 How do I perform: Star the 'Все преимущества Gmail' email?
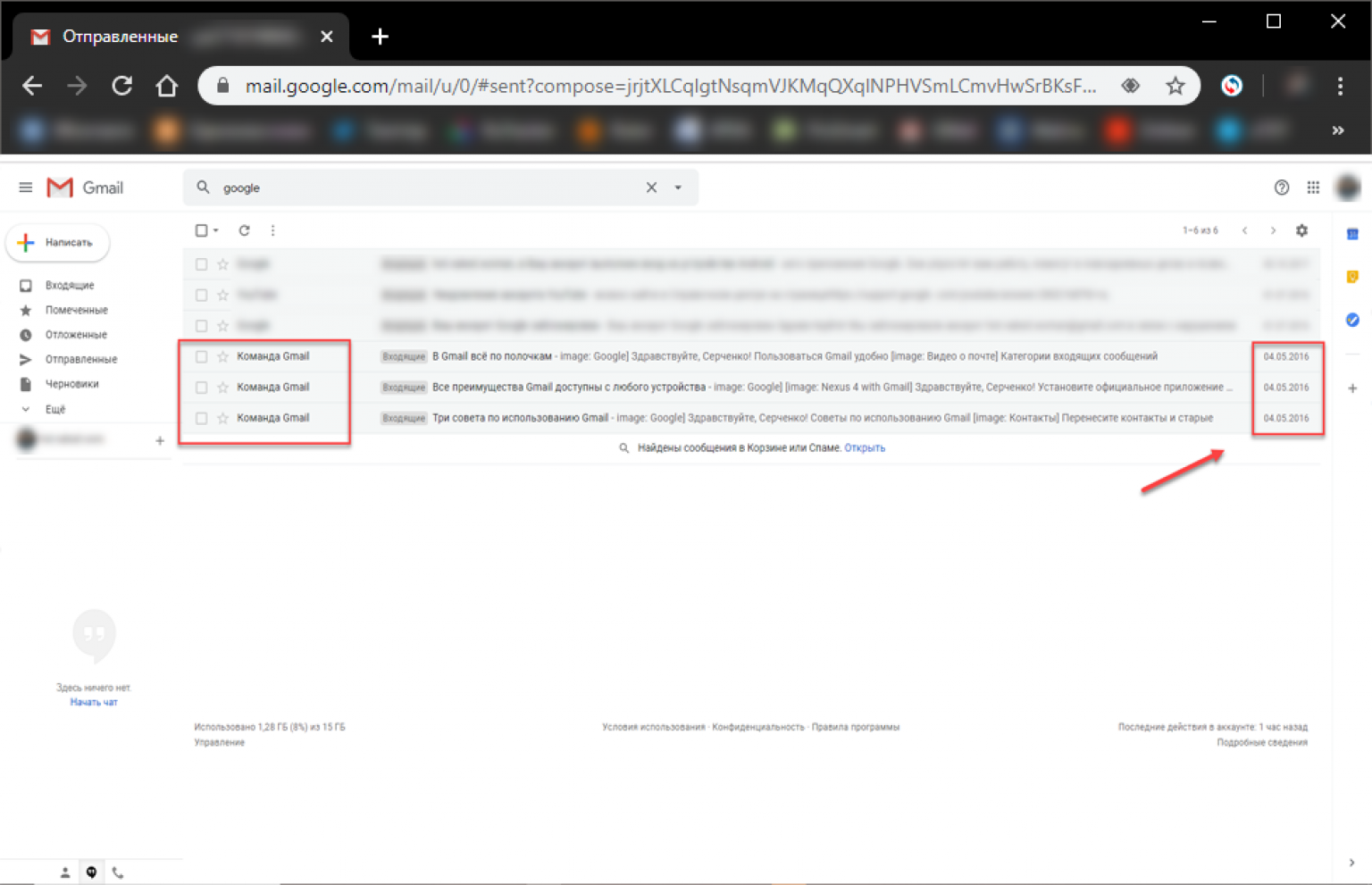(223, 388)
